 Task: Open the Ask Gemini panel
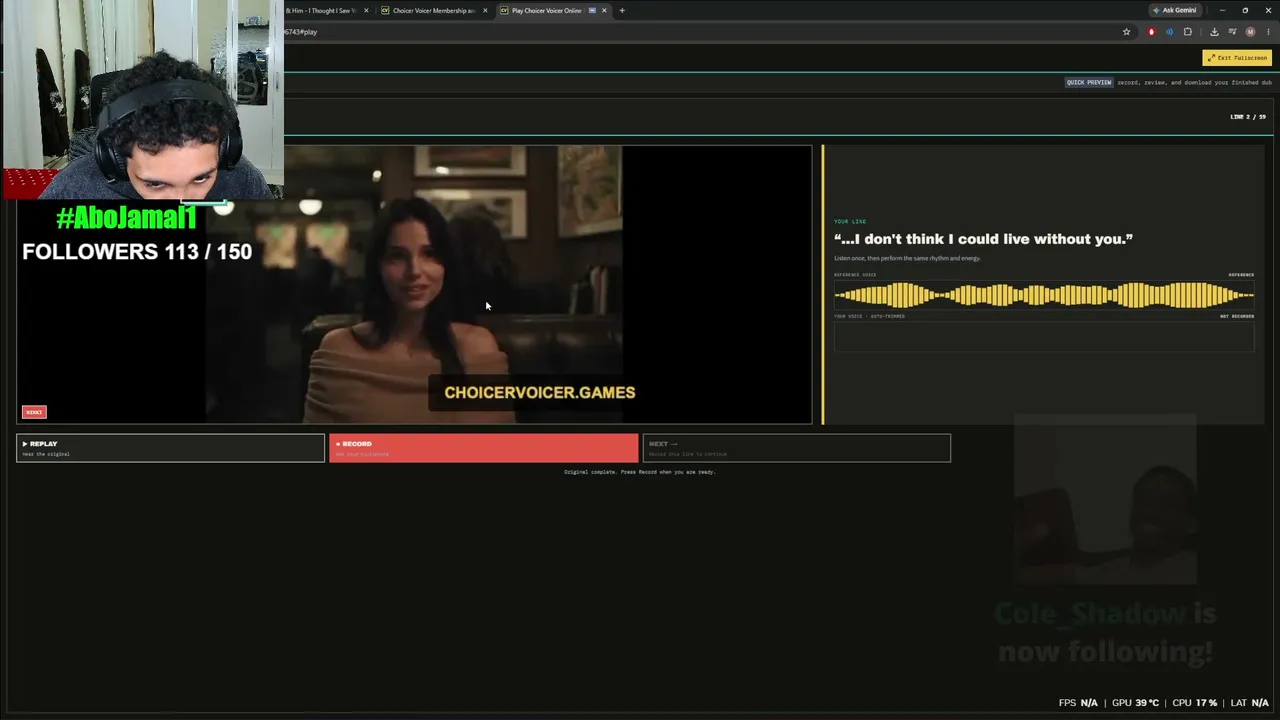tap(1174, 10)
